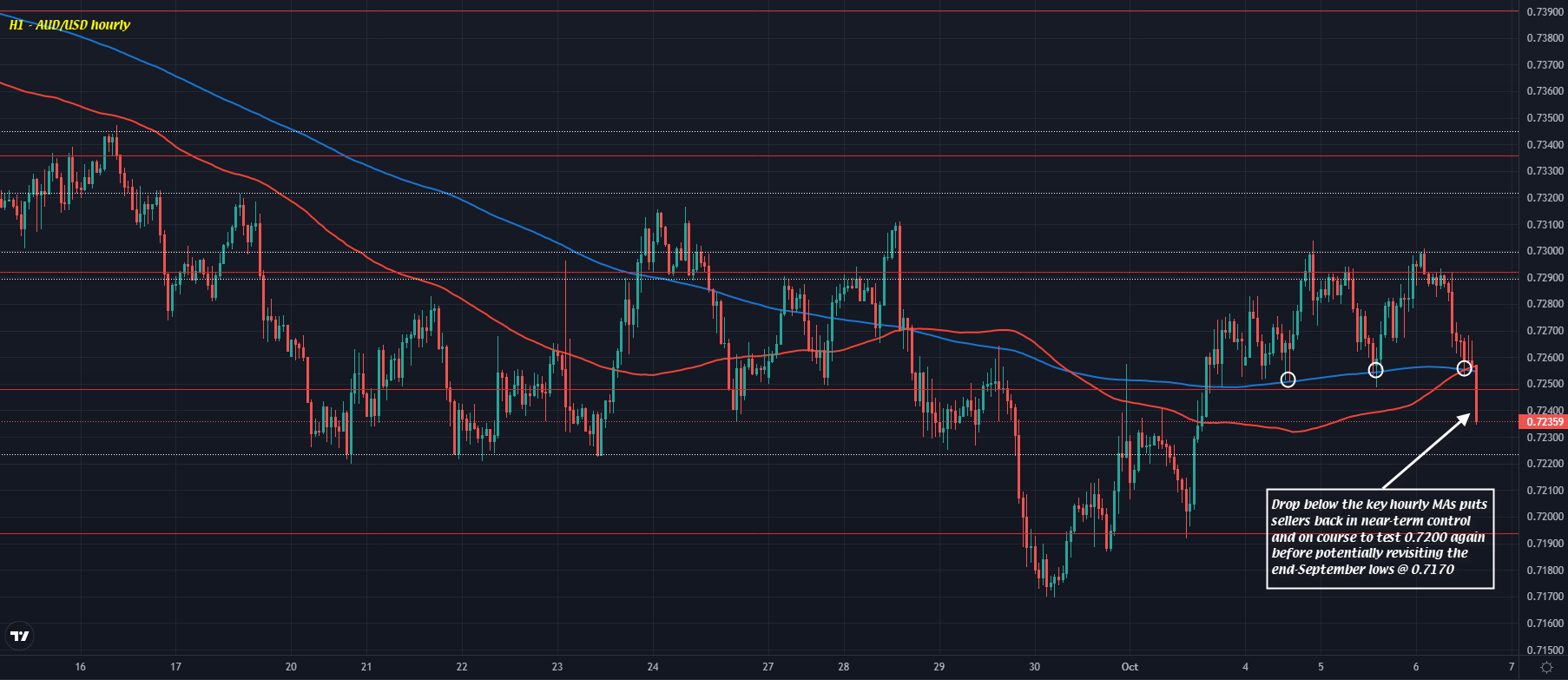Viewport: 1568px width, 680px height.
Task: Click the 0.71600 price axis label
Action: (x=1545, y=624)
